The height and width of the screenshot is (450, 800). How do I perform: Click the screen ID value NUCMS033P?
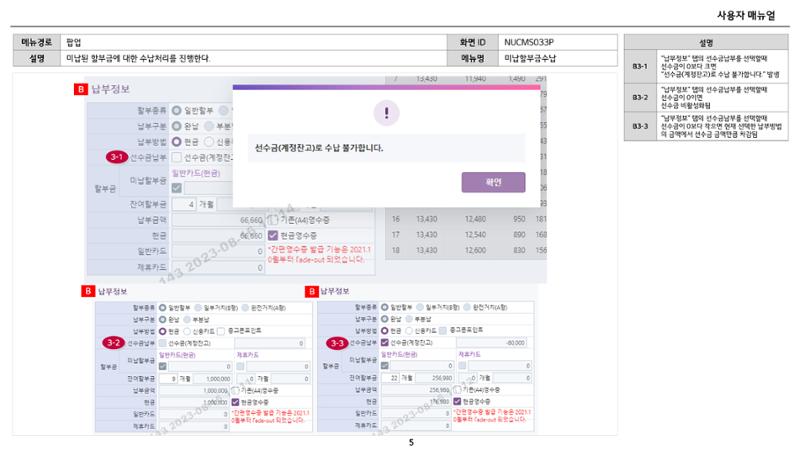(x=529, y=42)
